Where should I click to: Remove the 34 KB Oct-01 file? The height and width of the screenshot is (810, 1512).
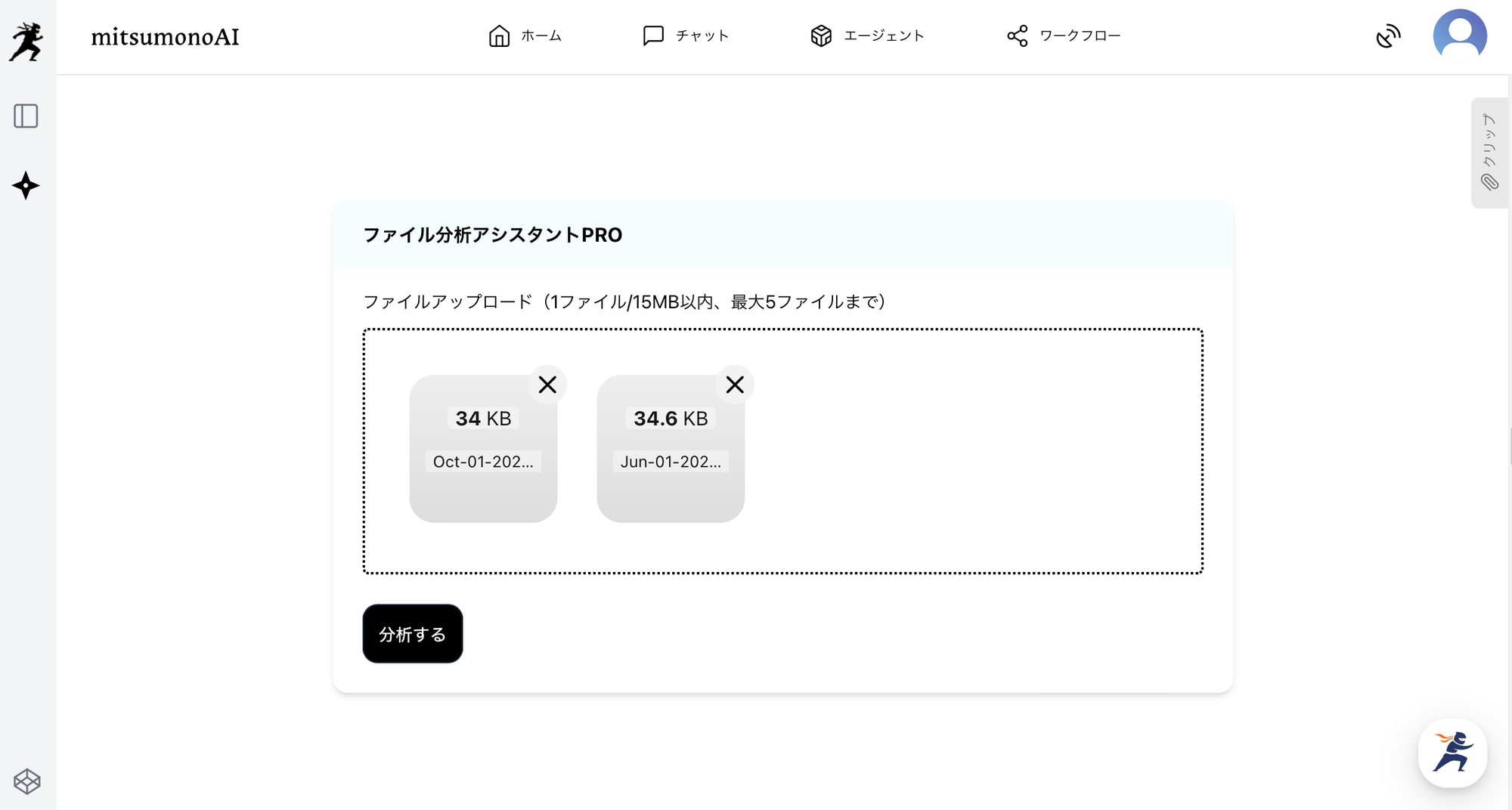tap(547, 385)
